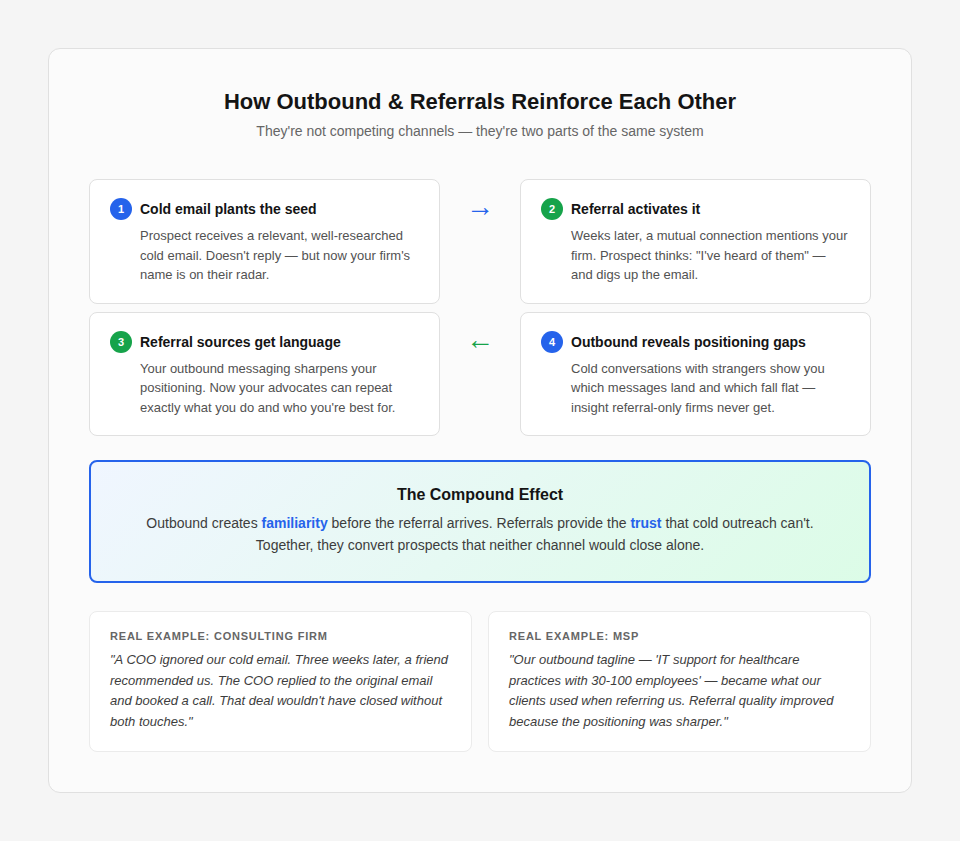This screenshot has height=841, width=960.
Task: Click the blue "1" step badge
Action: coord(120,209)
